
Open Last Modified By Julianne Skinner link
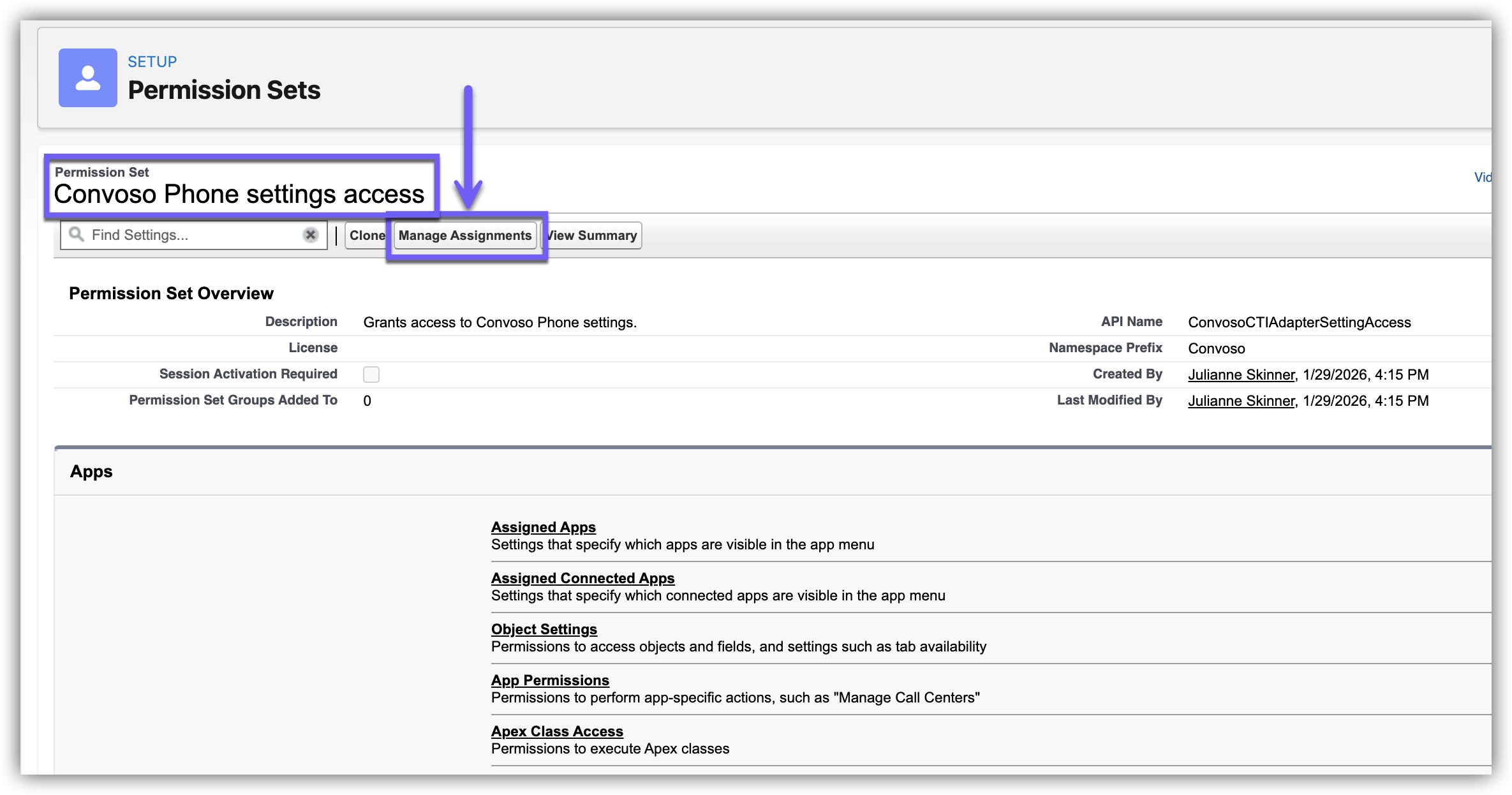pos(1241,401)
